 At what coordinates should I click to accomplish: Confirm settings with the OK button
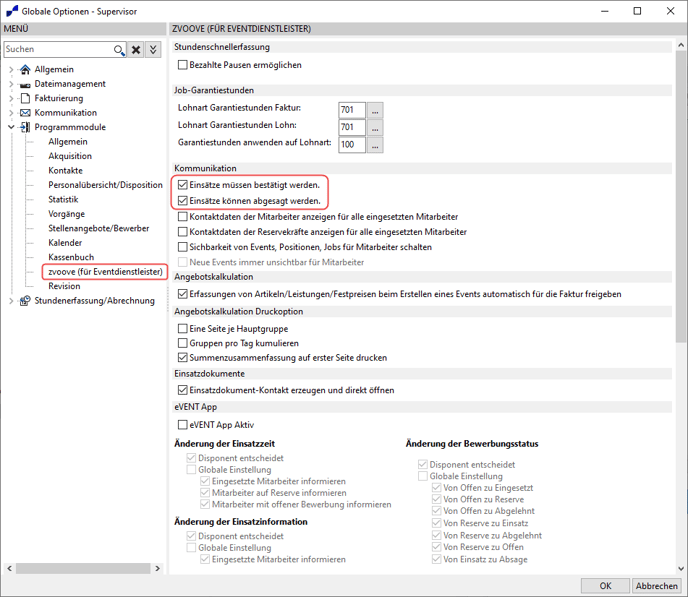605,586
